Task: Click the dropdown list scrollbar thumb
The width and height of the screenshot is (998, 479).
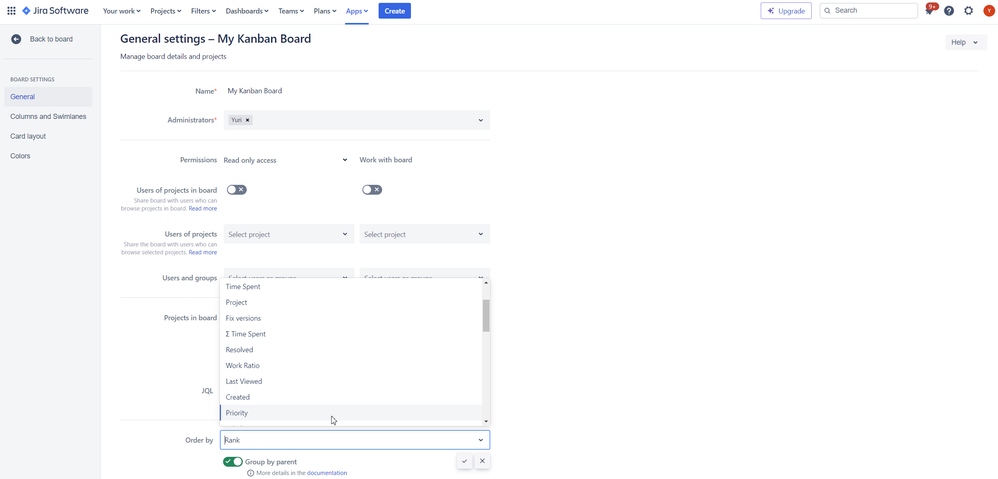Action: click(486, 316)
